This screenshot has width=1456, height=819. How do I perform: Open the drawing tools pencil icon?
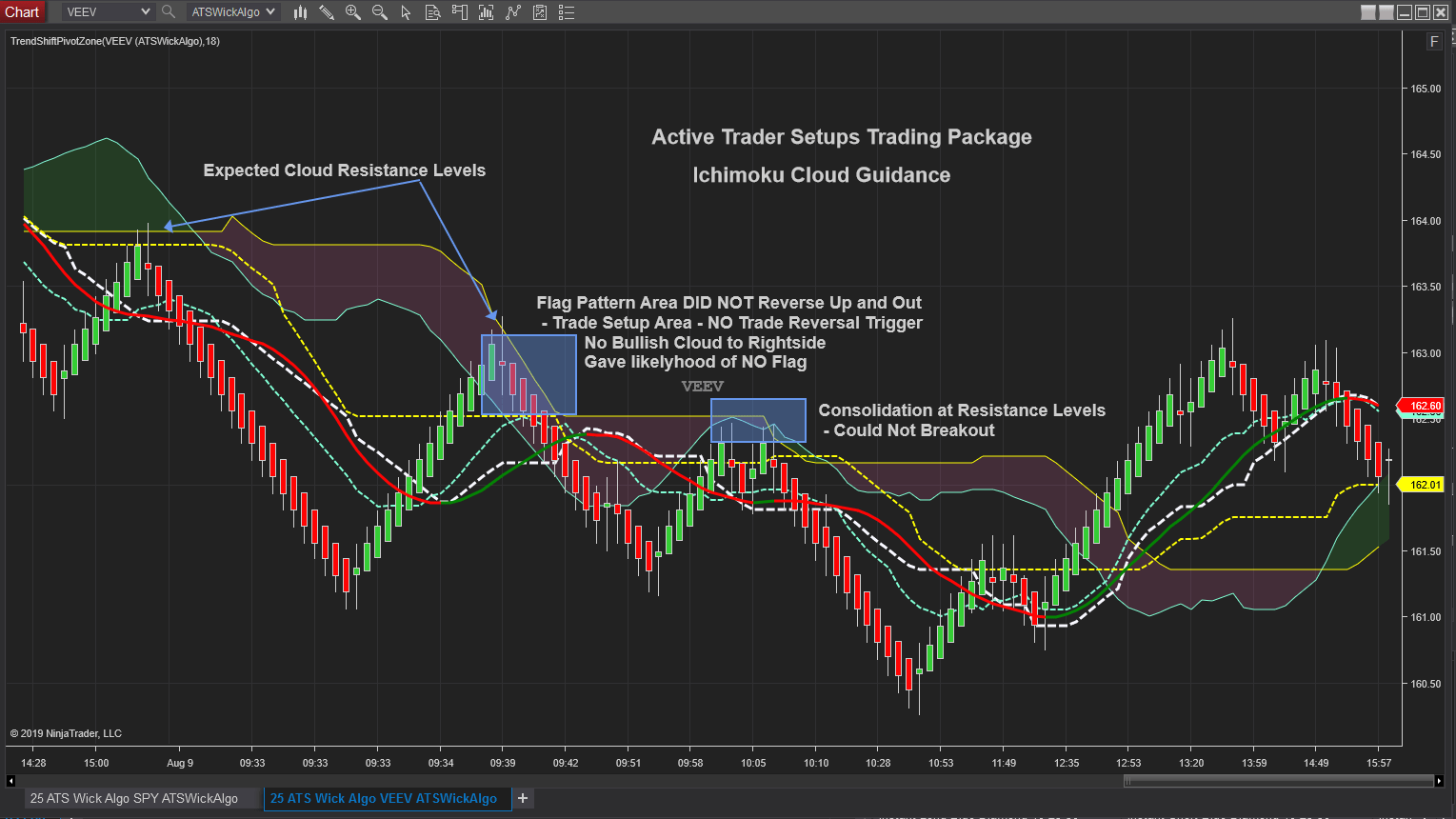[x=327, y=12]
